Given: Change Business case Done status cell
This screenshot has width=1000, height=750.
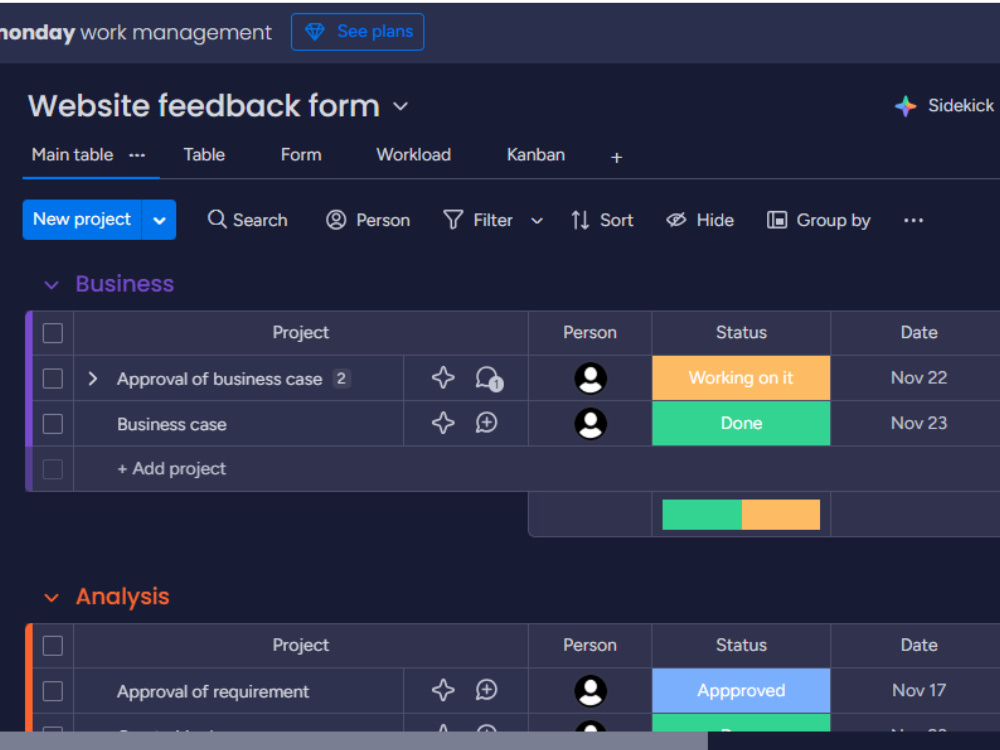Looking at the screenshot, I should coord(741,423).
